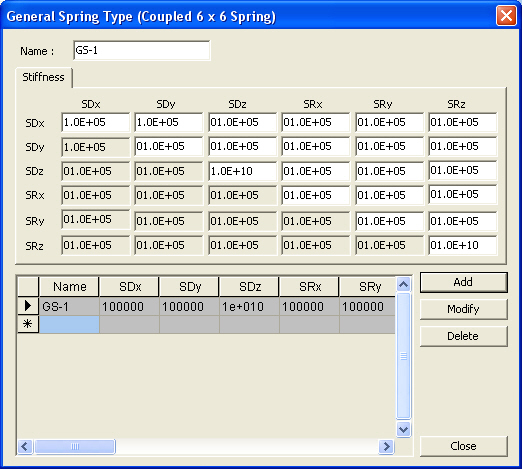Screen dimensions: 522x469
Task: Click the table's vertical scroll down arrow
Action: coord(403,429)
